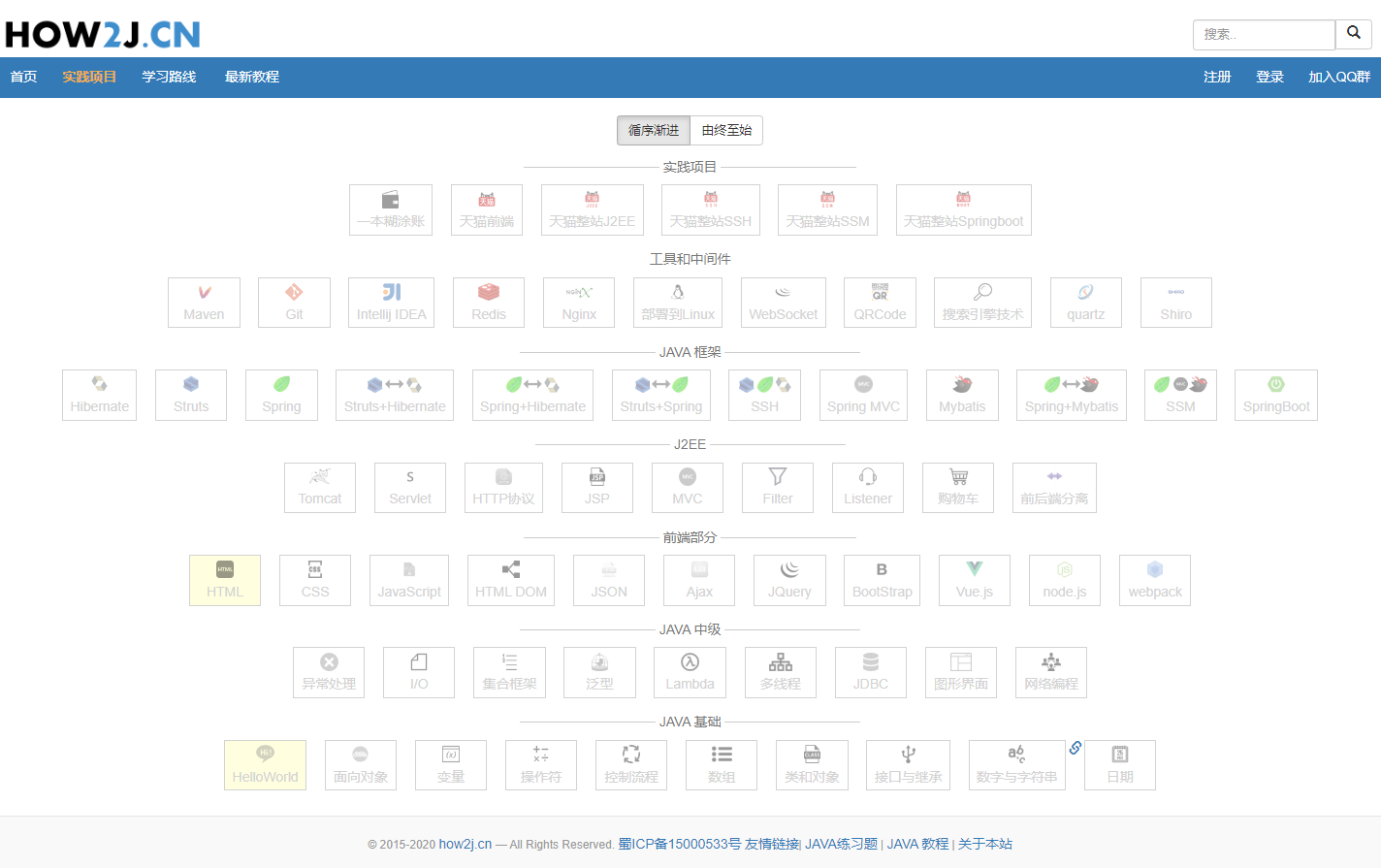The image size is (1381, 868).
Task: Open the 天猫前端 project tile
Action: (x=487, y=209)
